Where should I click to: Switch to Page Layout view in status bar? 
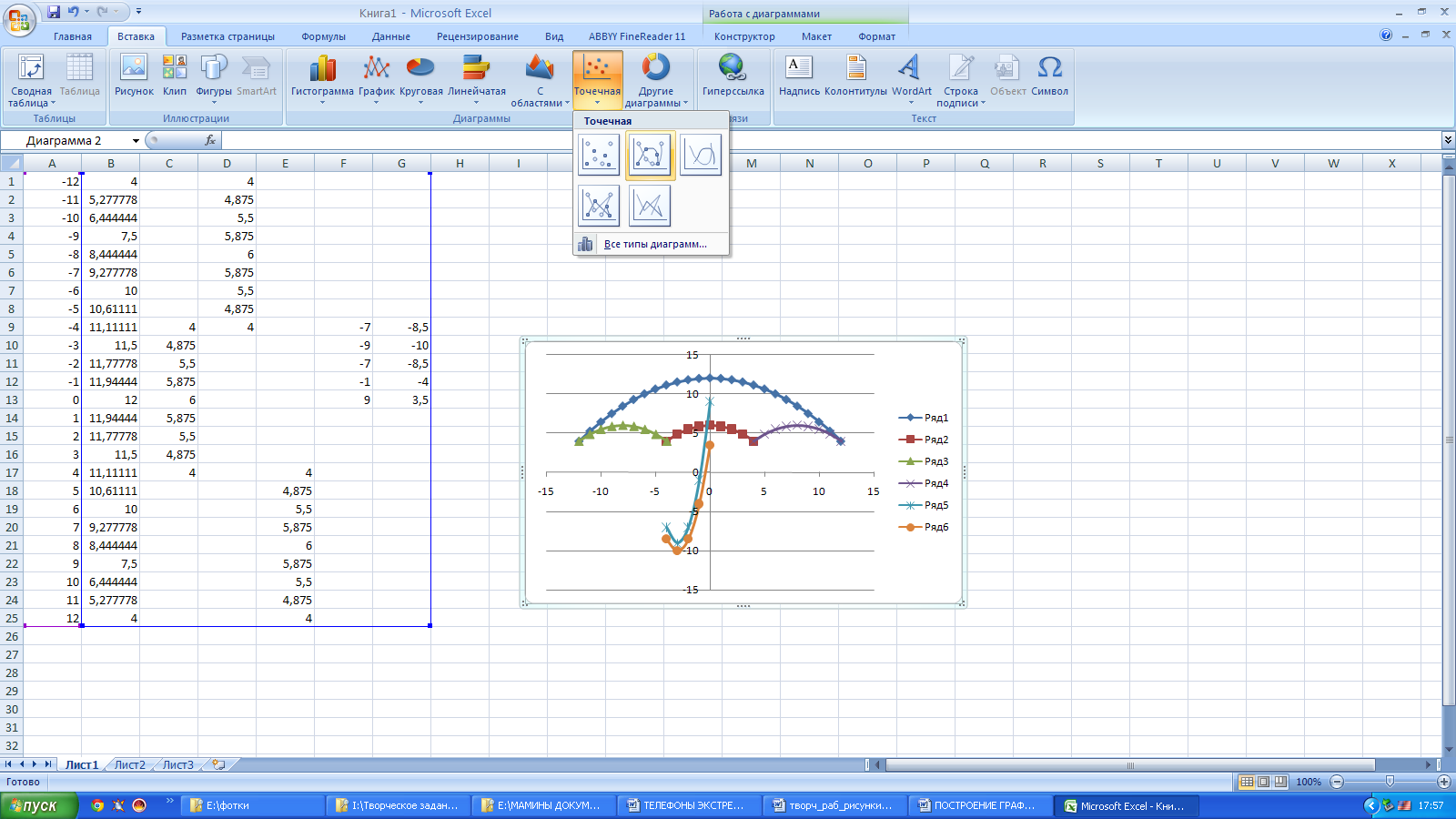coord(1264,782)
